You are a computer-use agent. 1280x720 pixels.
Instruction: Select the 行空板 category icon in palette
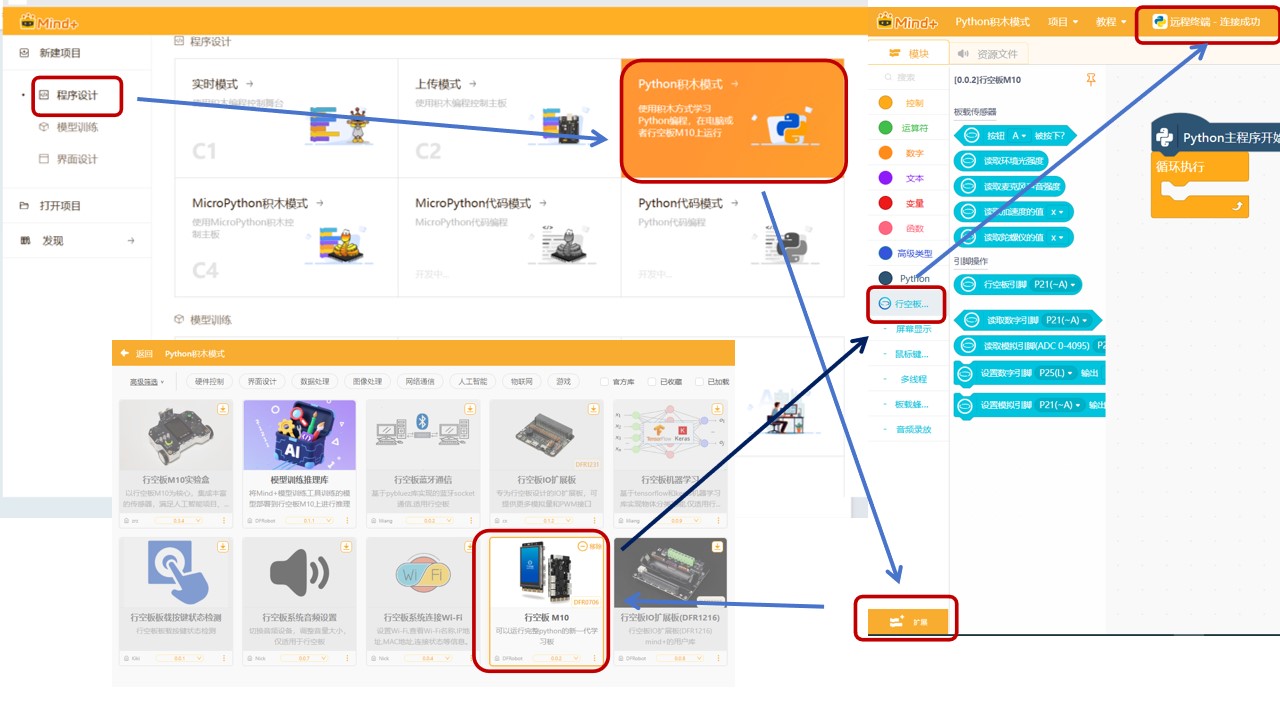click(884, 303)
